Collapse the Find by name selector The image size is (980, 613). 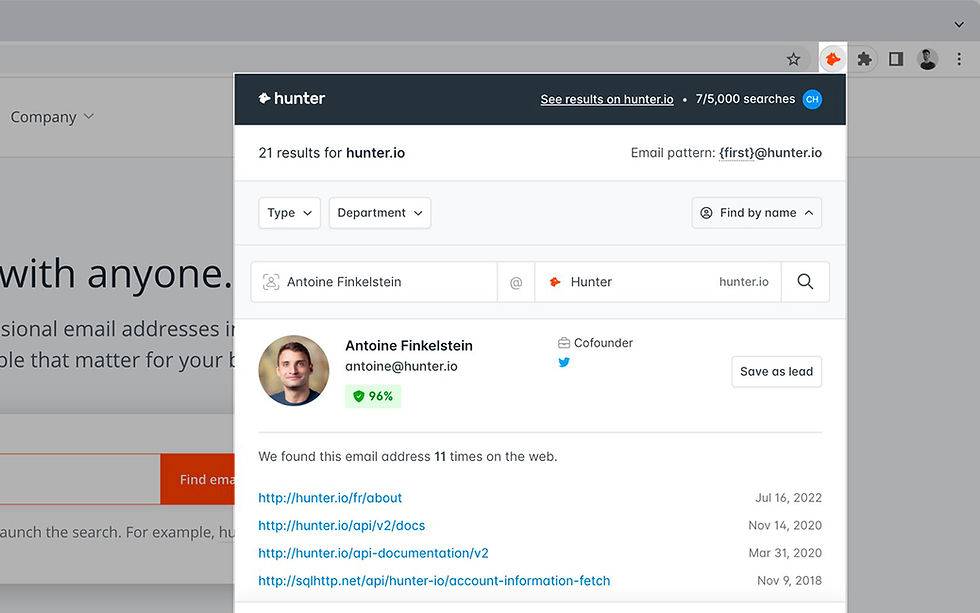point(756,212)
